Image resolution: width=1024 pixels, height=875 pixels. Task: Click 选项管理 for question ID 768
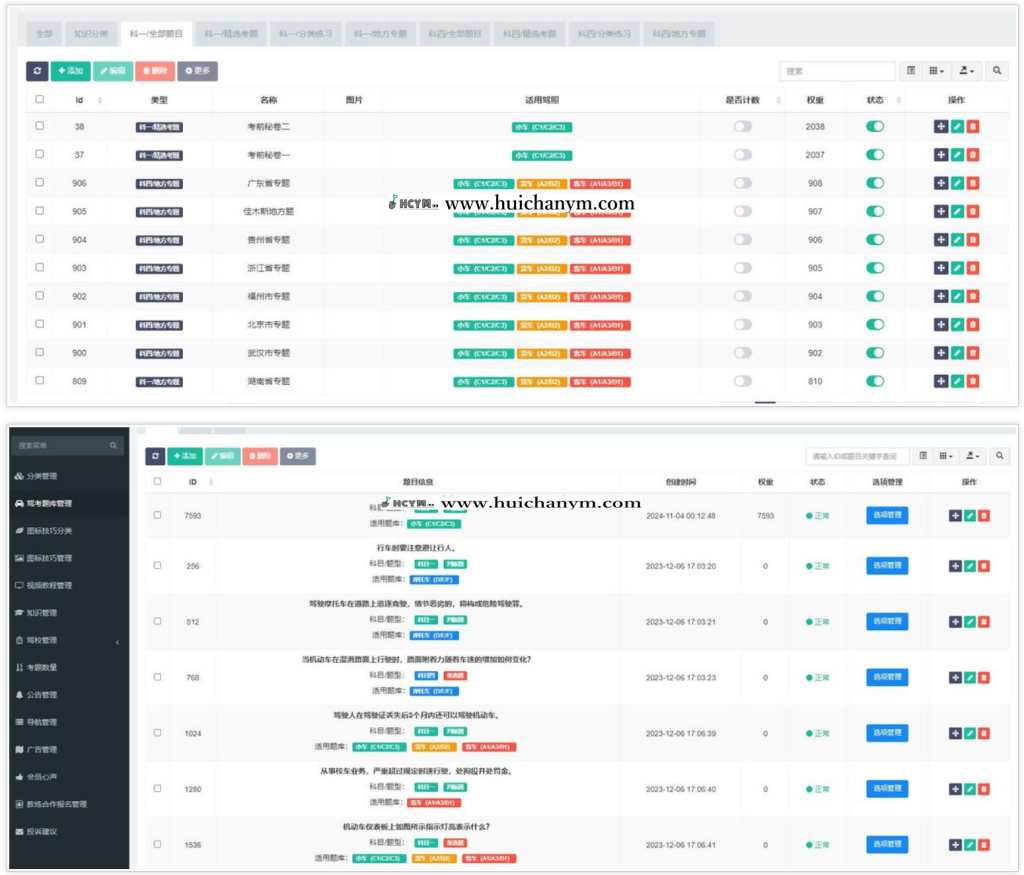(x=887, y=677)
